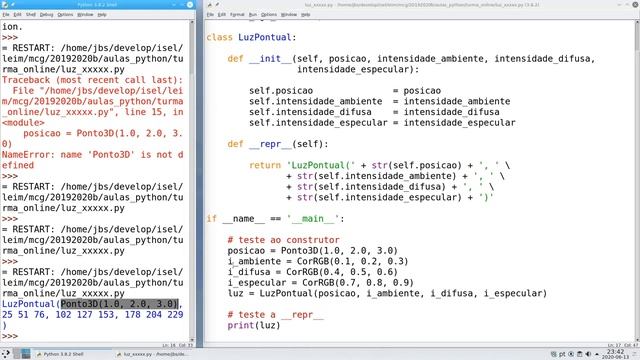
Task: Open Format menu in editor window
Action: click(237, 14)
